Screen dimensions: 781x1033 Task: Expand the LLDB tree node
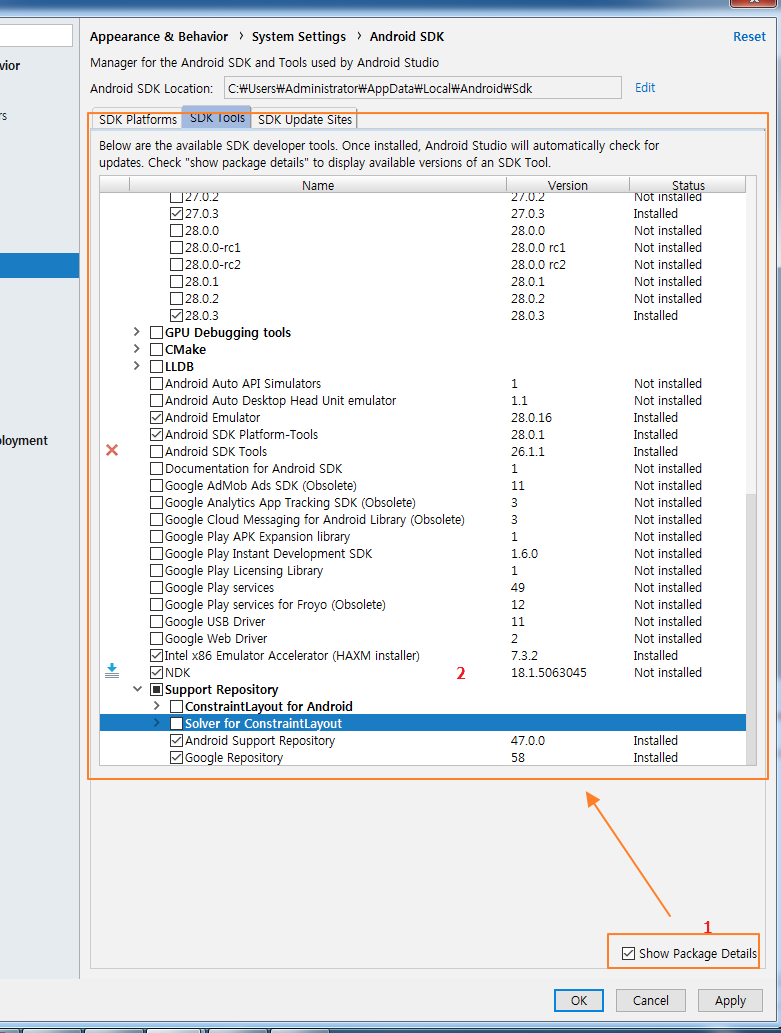pyautogui.click(x=137, y=366)
